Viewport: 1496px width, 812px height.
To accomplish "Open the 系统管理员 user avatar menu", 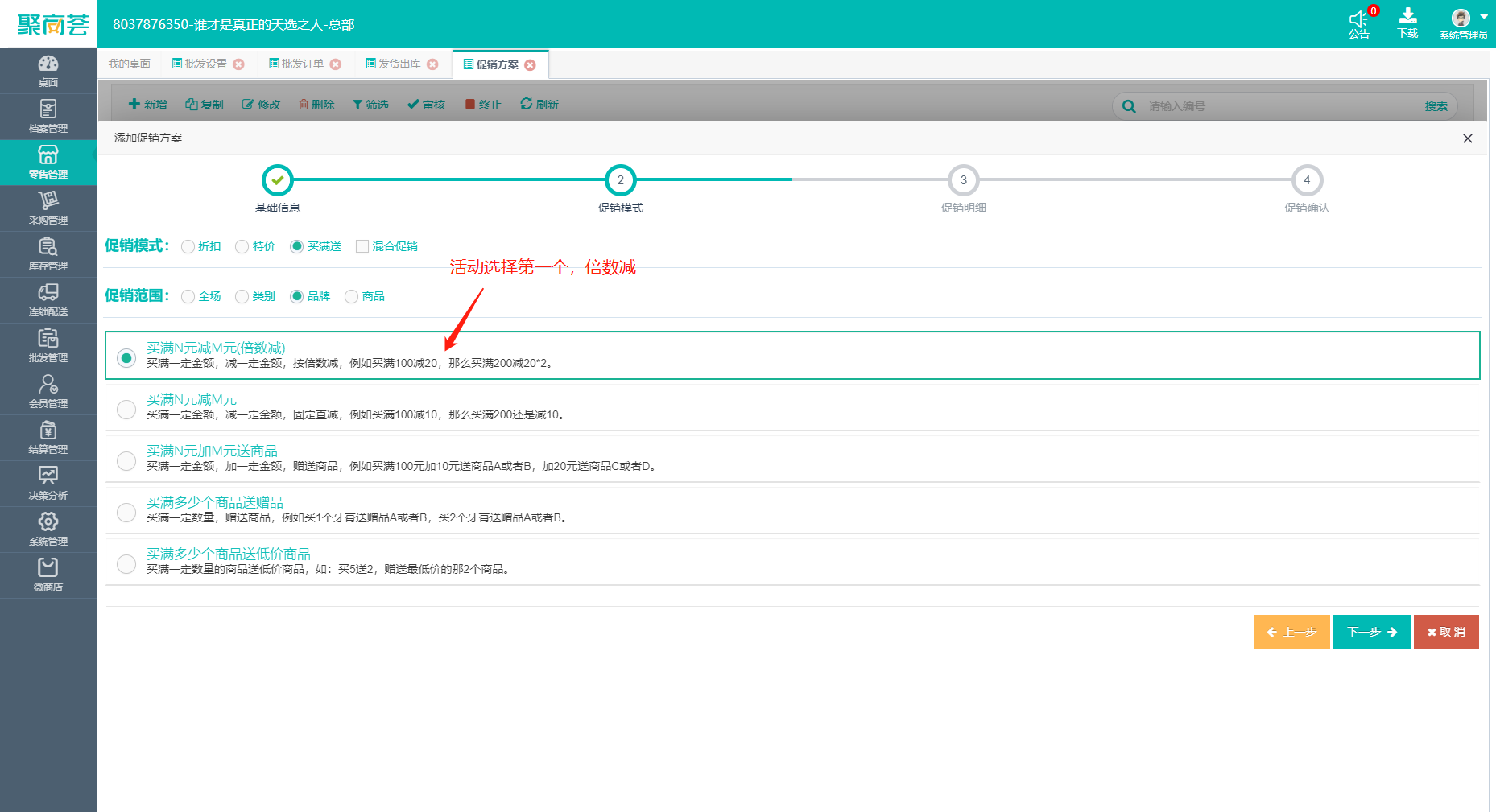I will tap(1463, 23).
